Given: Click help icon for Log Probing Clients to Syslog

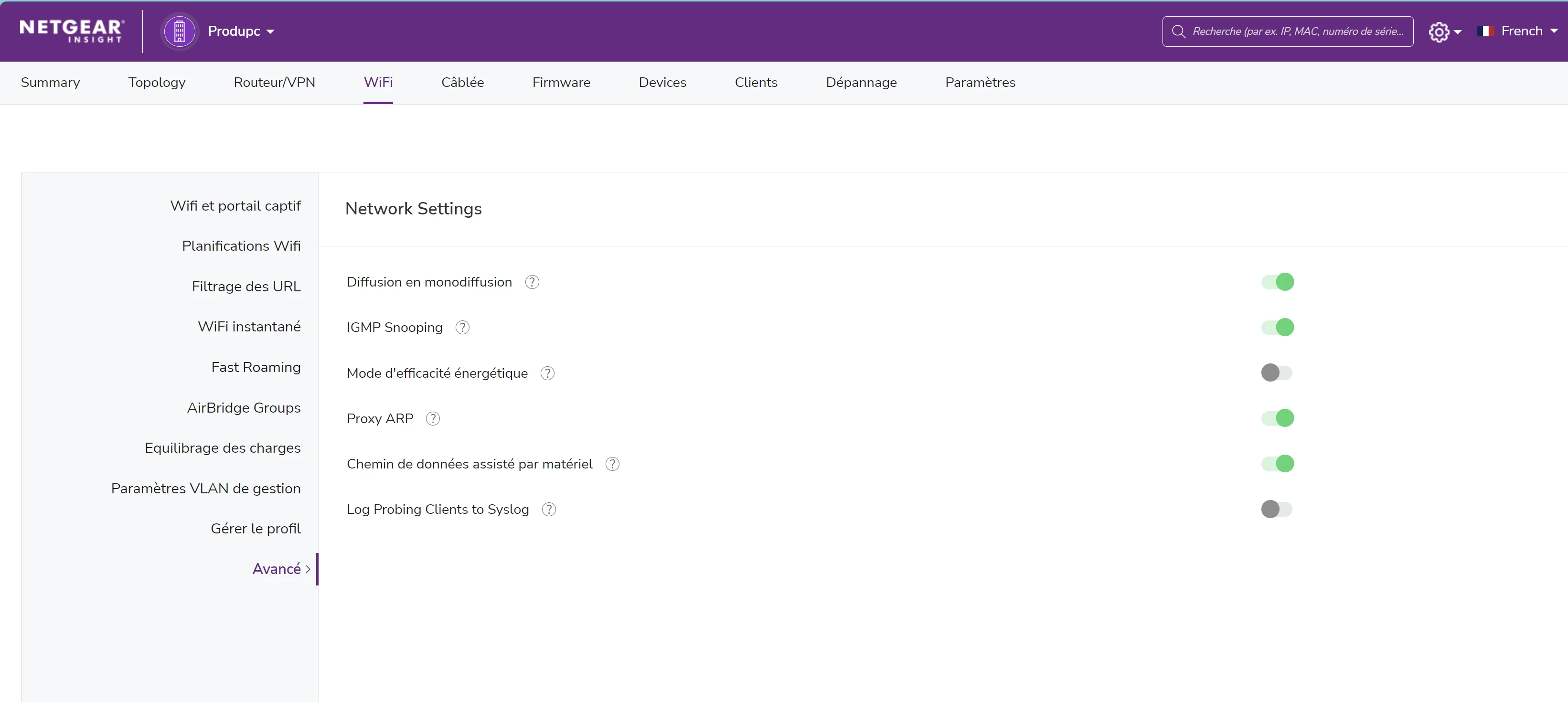Looking at the screenshot, I should [549, 510].
